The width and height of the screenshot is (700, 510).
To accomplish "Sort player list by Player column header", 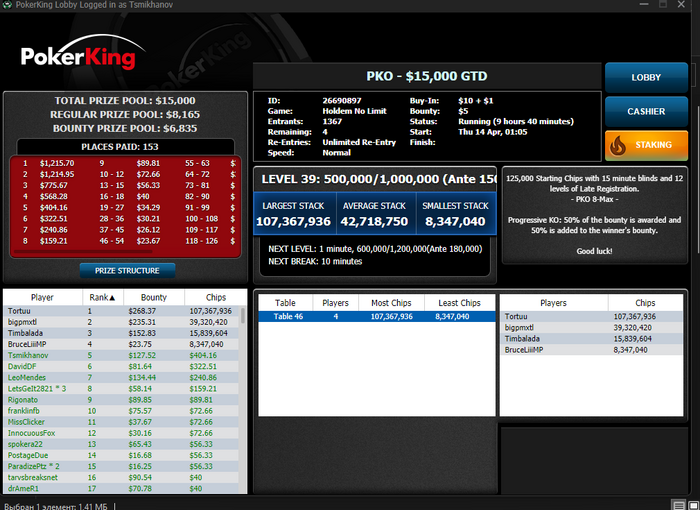I will [x=42, y=297].
